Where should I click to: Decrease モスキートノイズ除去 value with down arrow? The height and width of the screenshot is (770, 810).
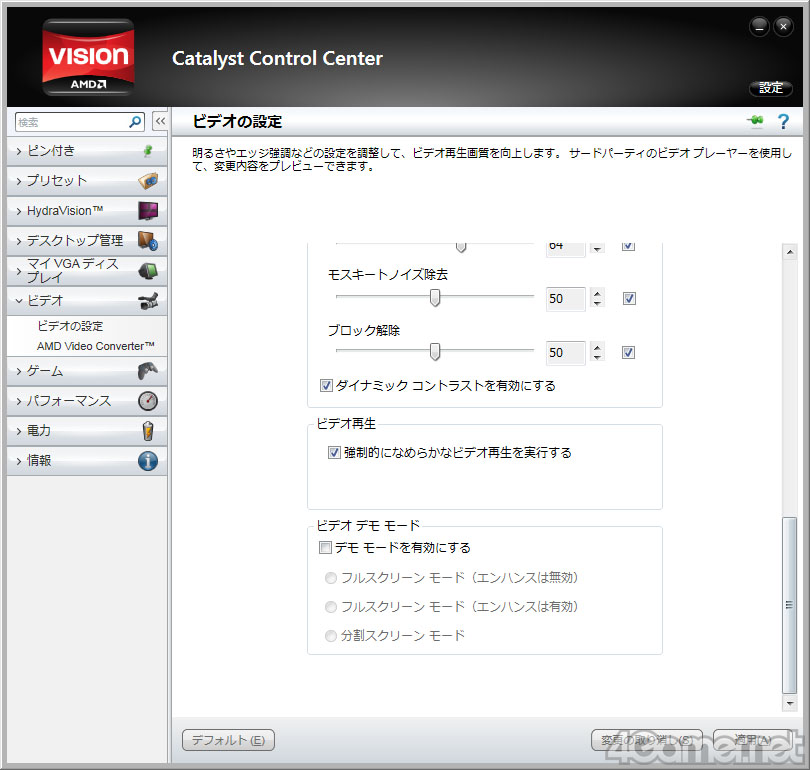coord(597,304)
